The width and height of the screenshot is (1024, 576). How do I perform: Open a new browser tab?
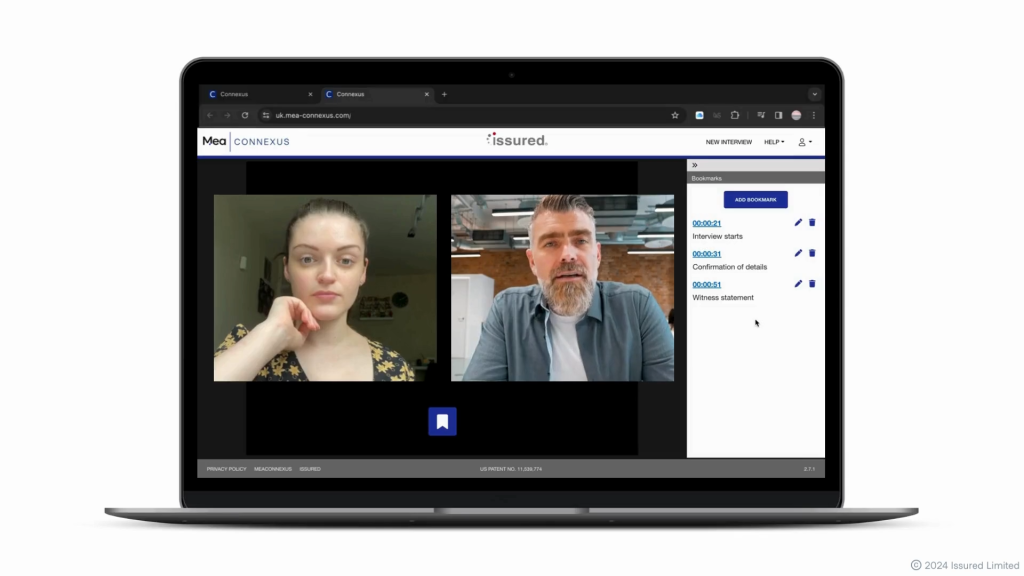click(x=444, y=94)
